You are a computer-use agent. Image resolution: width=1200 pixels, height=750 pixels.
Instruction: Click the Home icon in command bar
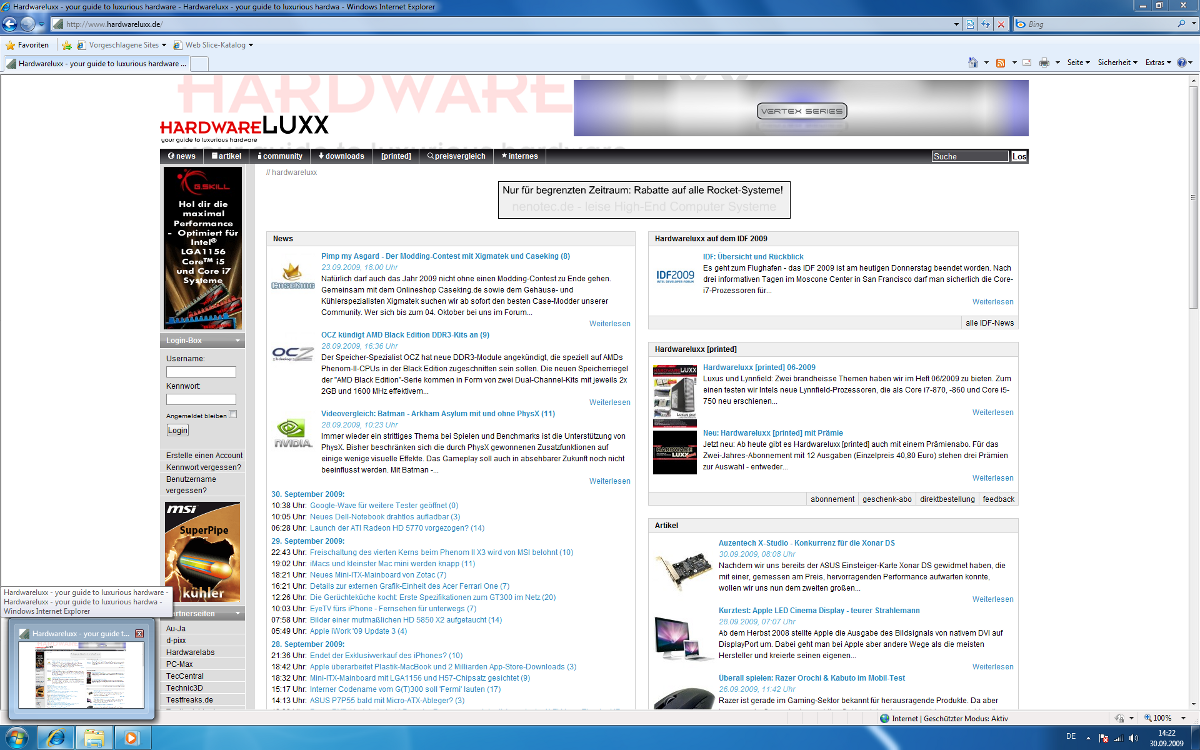point(972,62)
